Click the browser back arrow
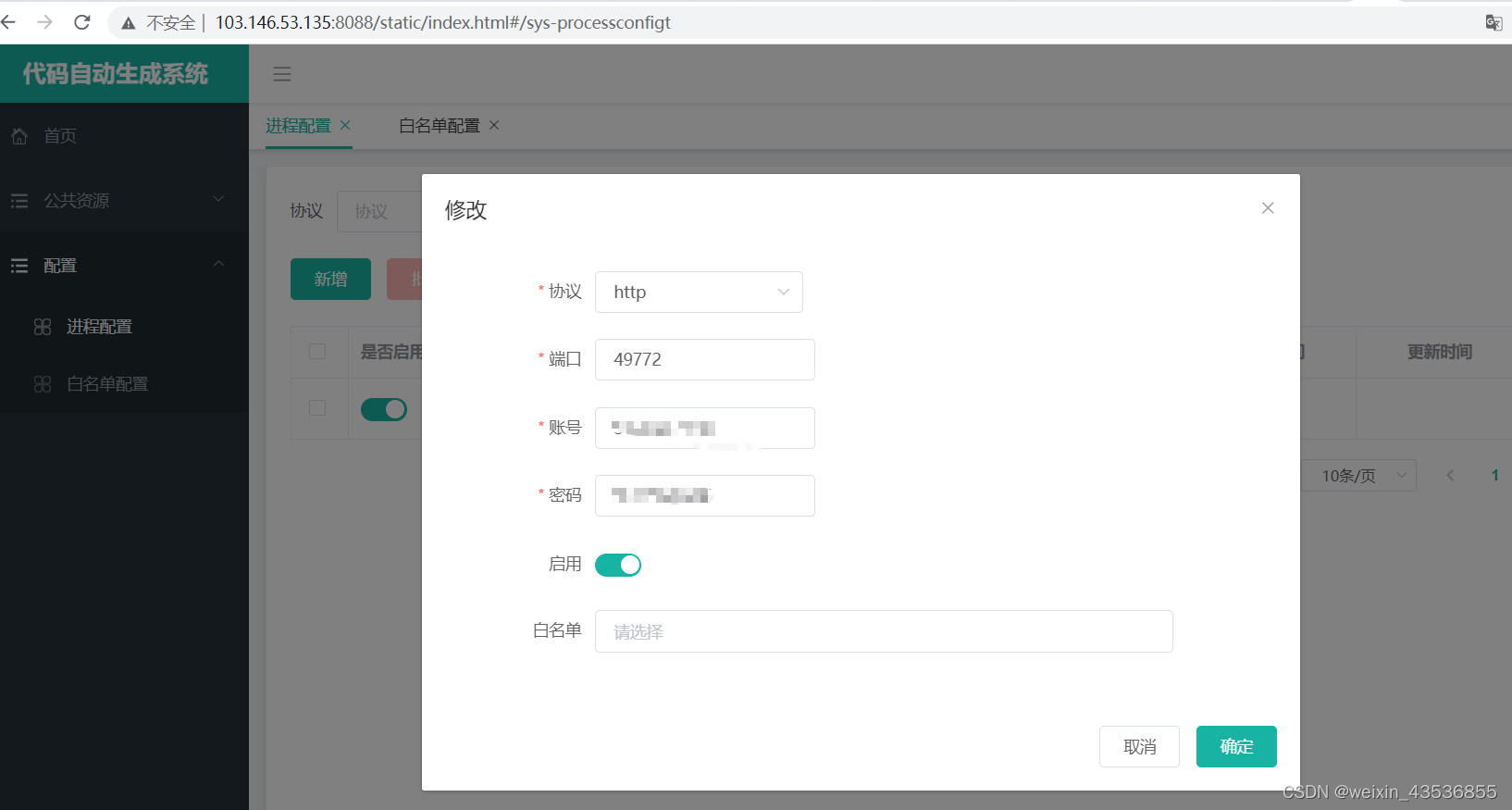This screenshot has height=810, width=1512. pyautogui.click(x=8, y=22)
